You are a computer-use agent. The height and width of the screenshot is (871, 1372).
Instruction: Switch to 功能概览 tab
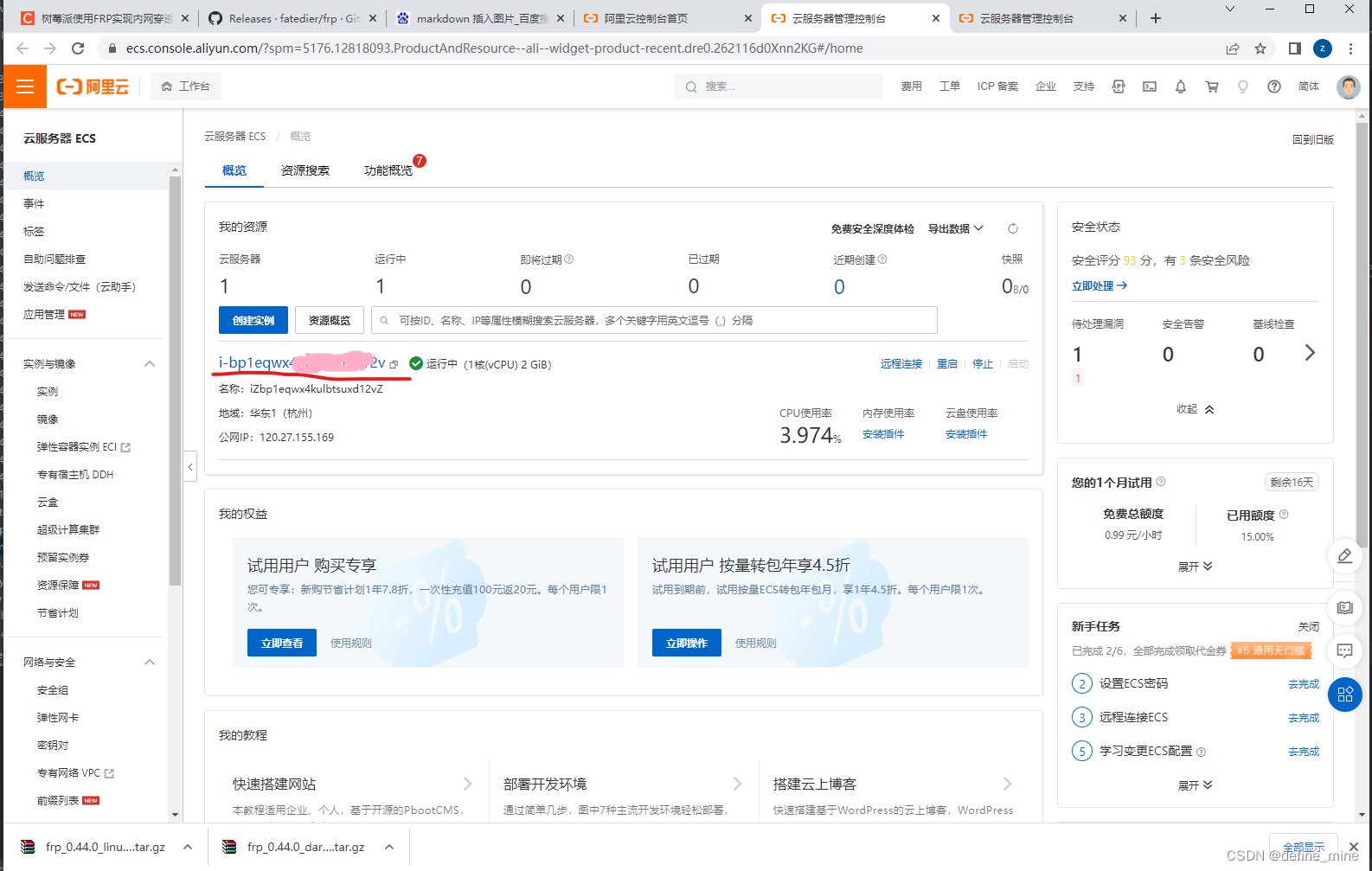[x=388, y=170]
